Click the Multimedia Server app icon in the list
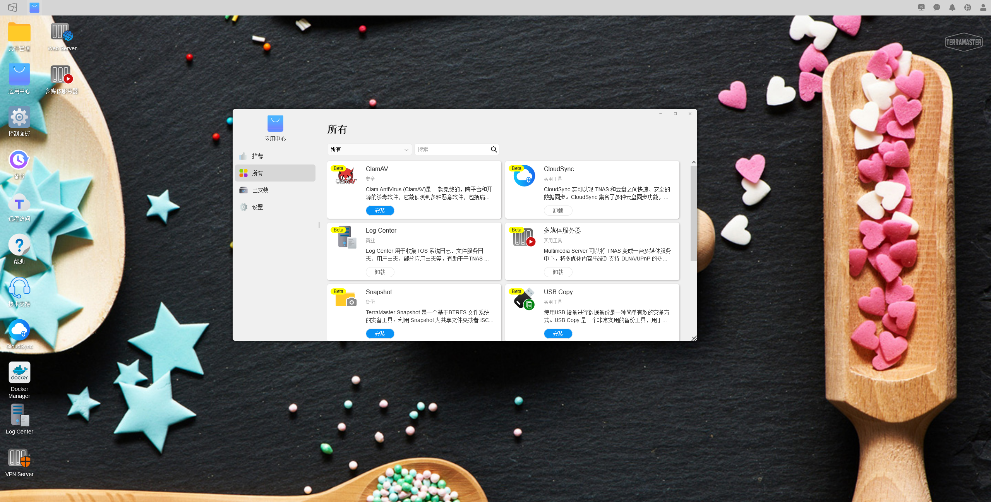 click(524, 237)
